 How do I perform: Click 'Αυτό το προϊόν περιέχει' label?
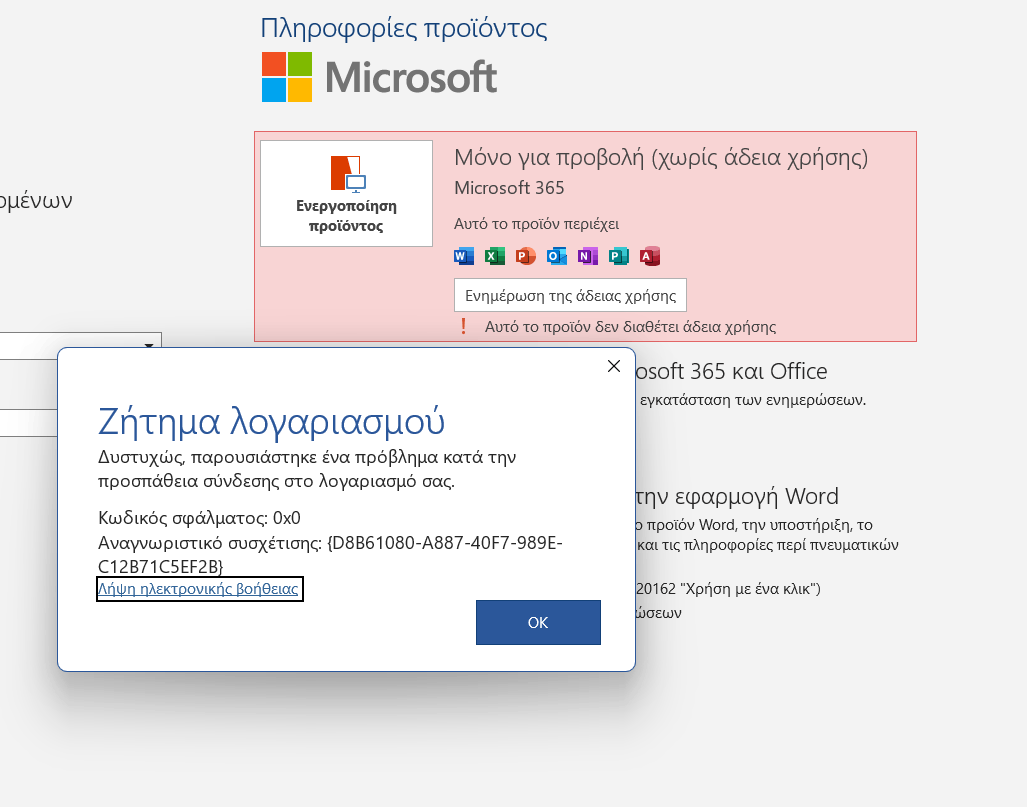click(x=536, y=224)
